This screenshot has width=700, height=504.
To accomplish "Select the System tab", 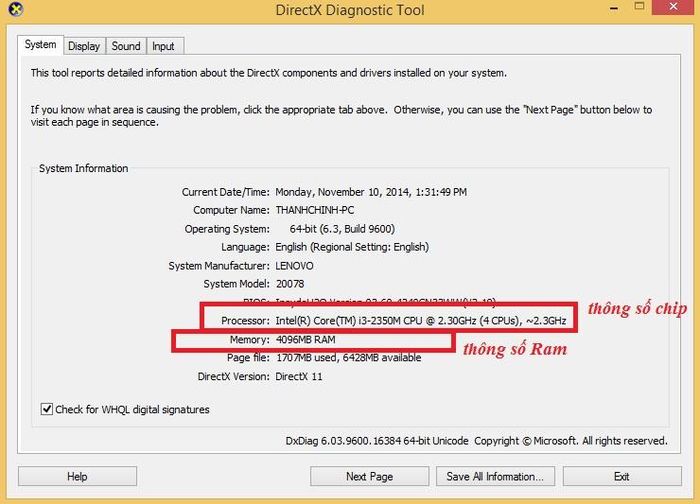I will pyautogui.click(x=41, y=45).
